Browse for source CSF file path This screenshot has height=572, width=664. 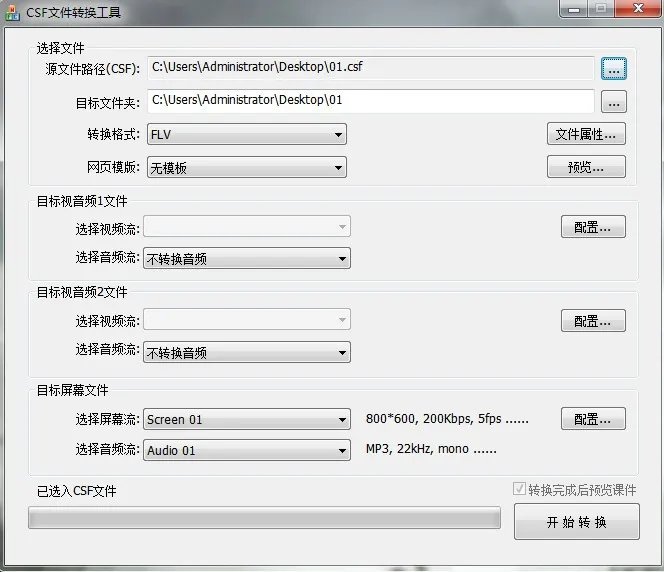pyautogui.click(x=614, y=69)
